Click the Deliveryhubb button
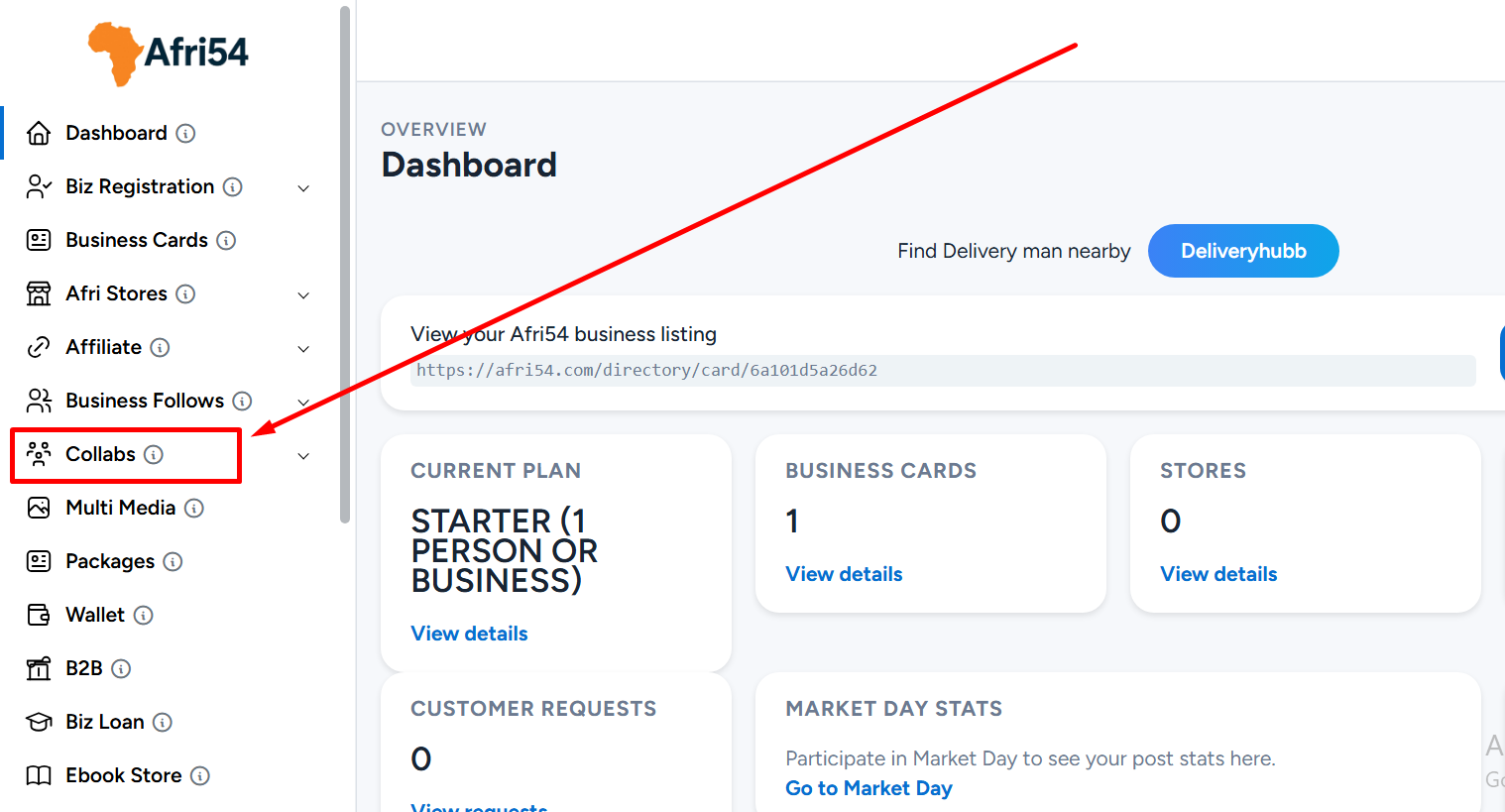Screen dimensions: 1505x812 (1243, 251)
